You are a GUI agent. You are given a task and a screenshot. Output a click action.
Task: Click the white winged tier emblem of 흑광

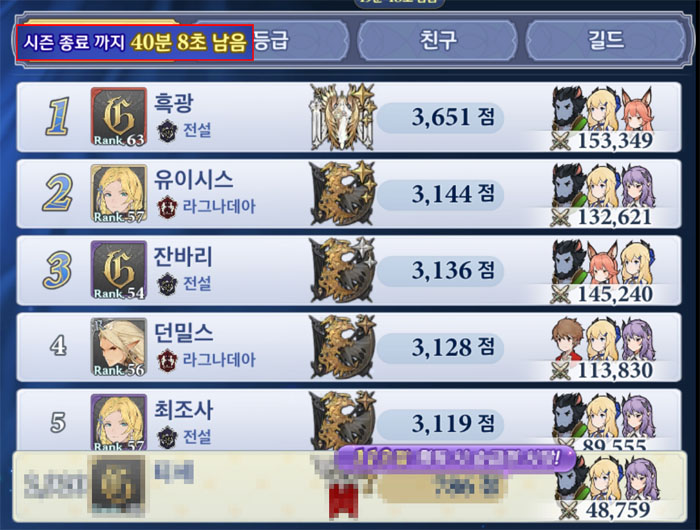(343, 117)
